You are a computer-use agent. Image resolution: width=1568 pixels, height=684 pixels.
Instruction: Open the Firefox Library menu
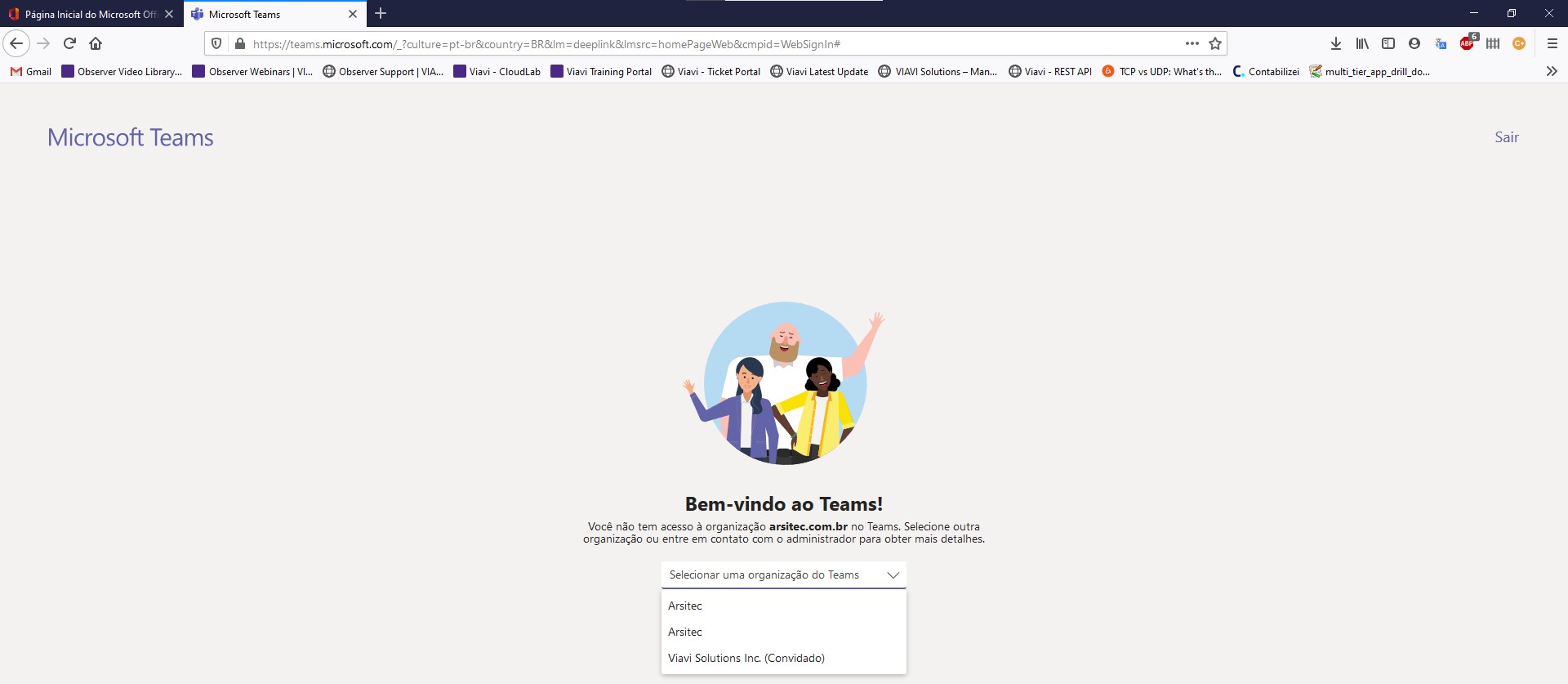coord(1362,43)
